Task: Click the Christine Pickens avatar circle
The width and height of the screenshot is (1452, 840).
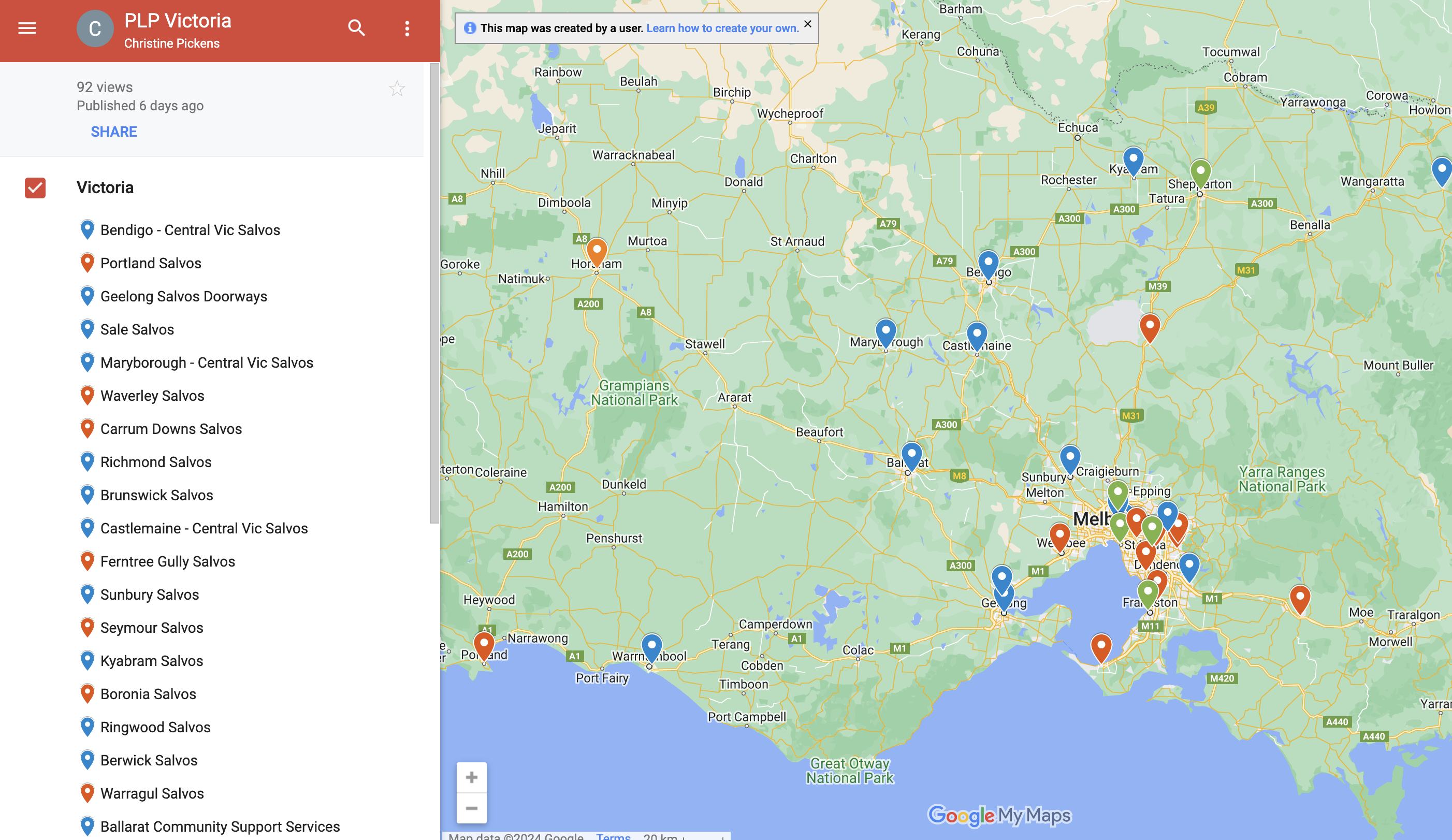Action: (x=94, y=29)
